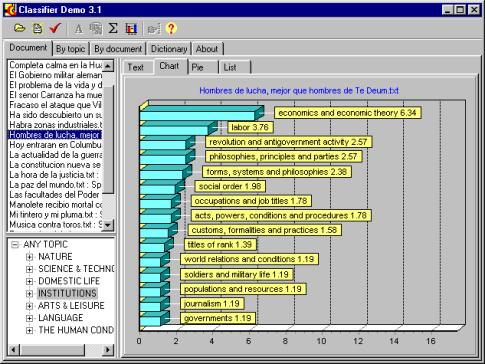Select the INSTITUTIONS topic in tree
The width and height of the screenshot is (485, 364).
(67, 293)
